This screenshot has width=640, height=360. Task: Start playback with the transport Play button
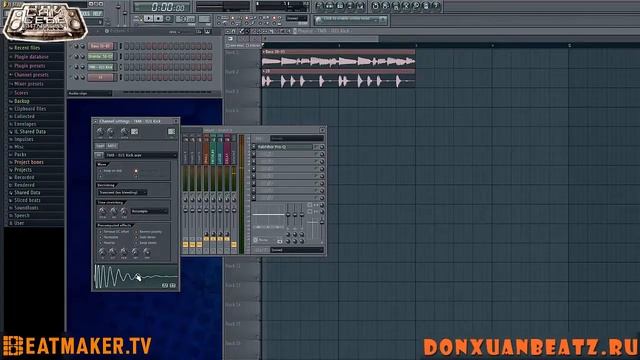coord(149,19)
